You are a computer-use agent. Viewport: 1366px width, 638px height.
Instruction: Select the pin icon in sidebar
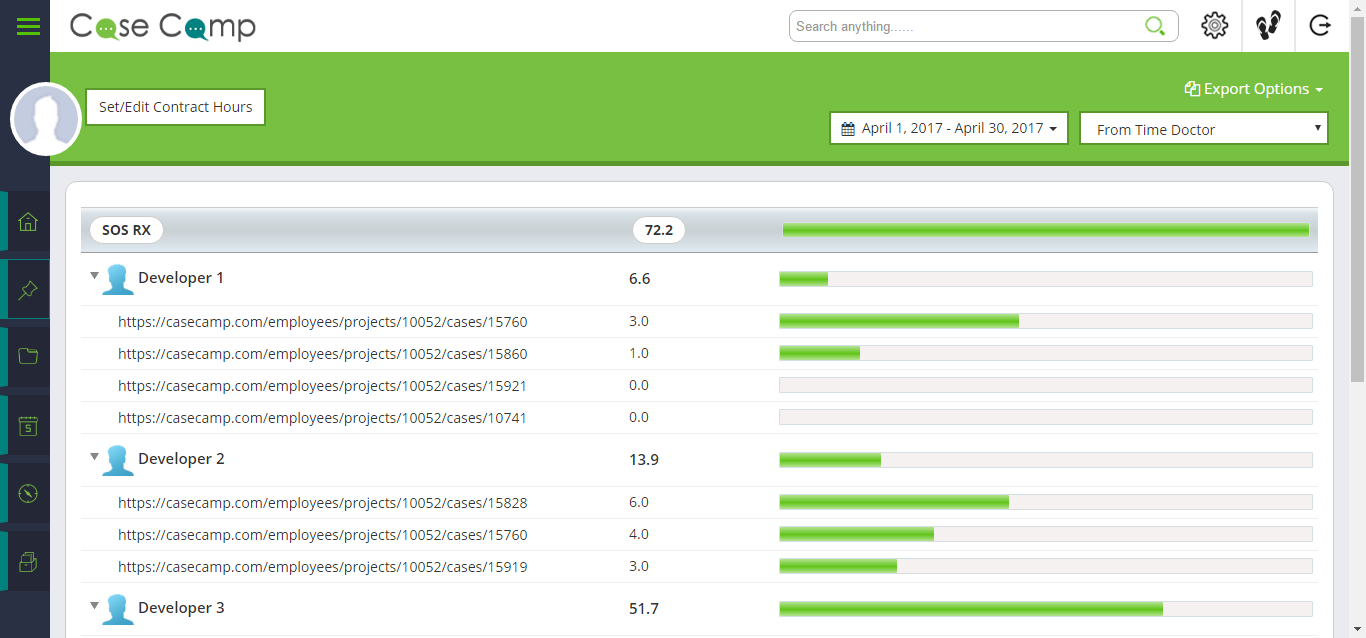(x=28, y=290)
